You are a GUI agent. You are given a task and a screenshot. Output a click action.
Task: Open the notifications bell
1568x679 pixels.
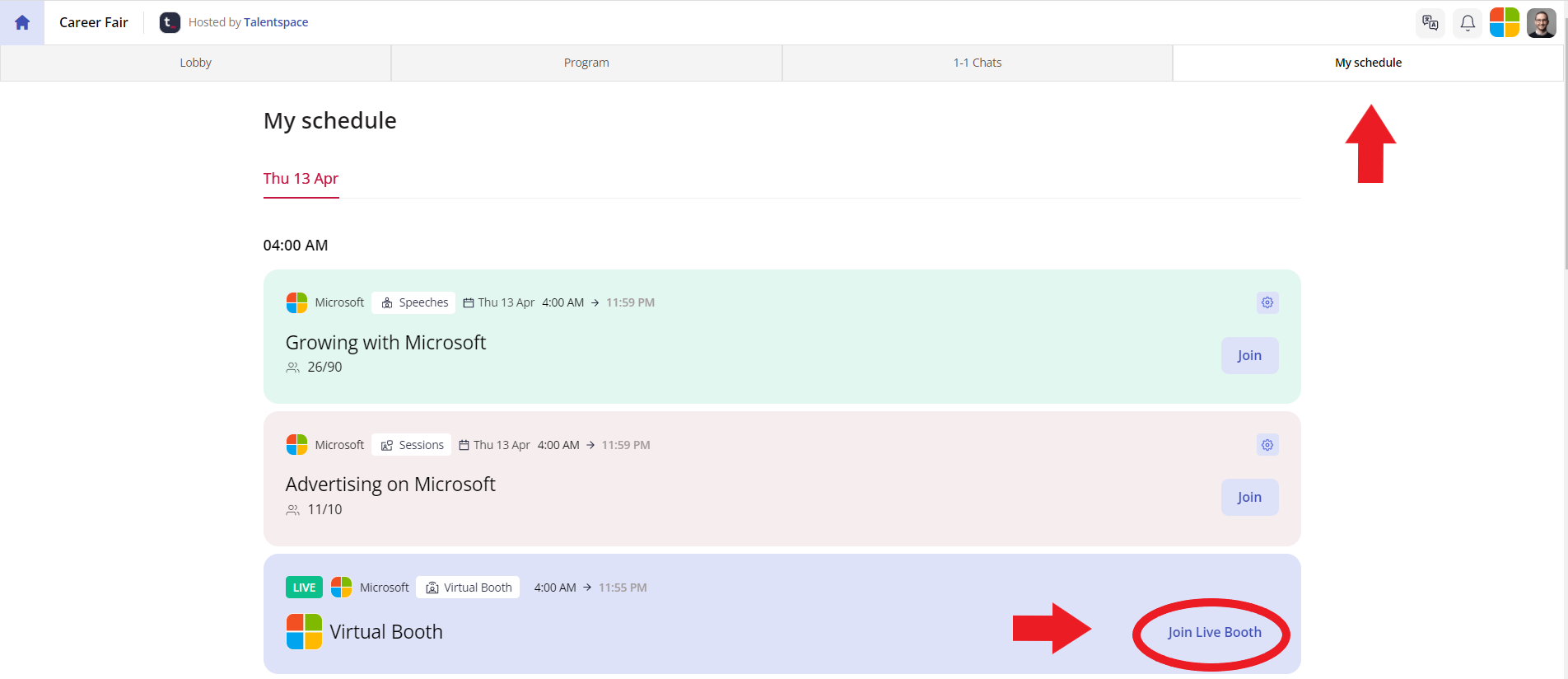[1468, 23]
